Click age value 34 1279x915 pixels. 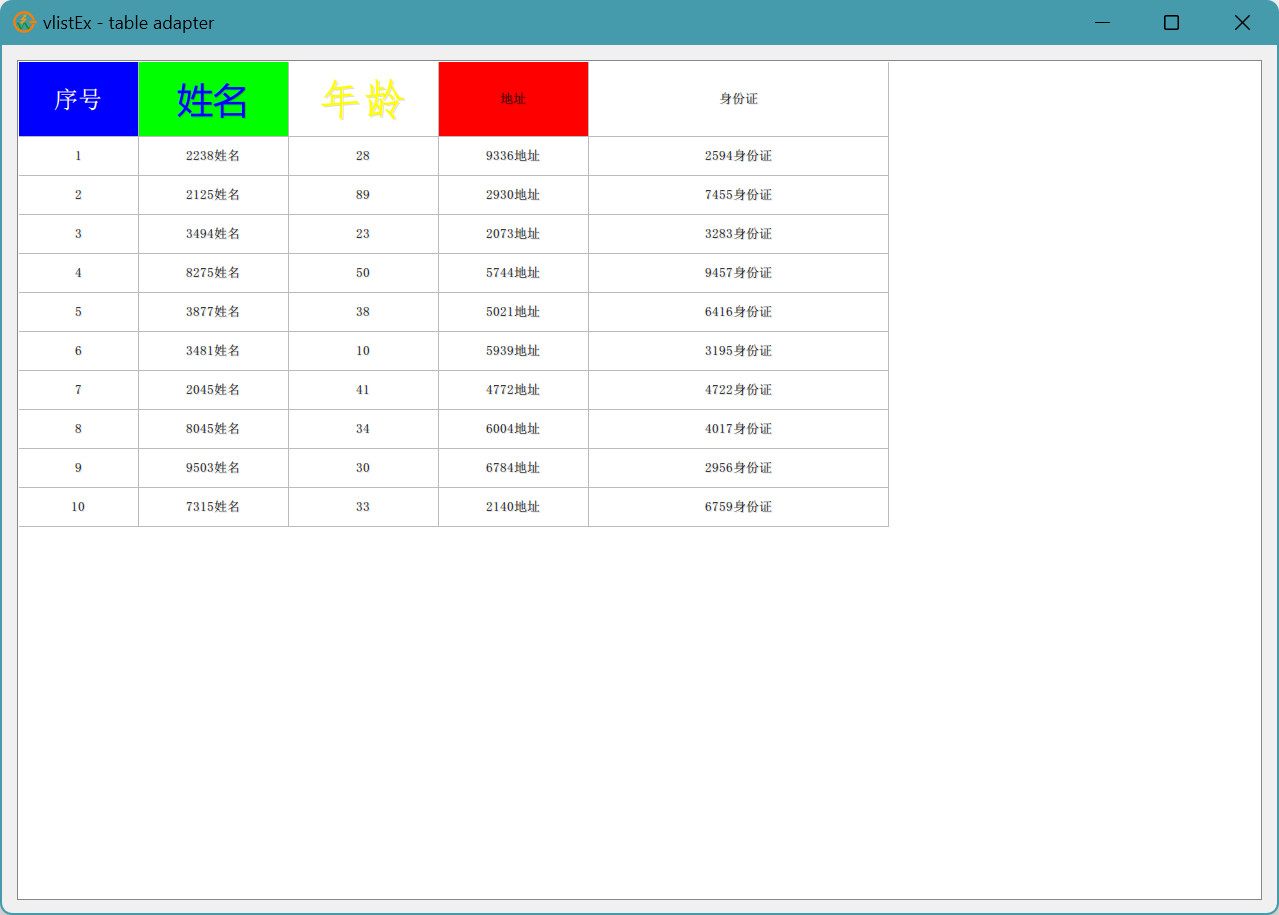pyautogui.click(x=363, y=429)
